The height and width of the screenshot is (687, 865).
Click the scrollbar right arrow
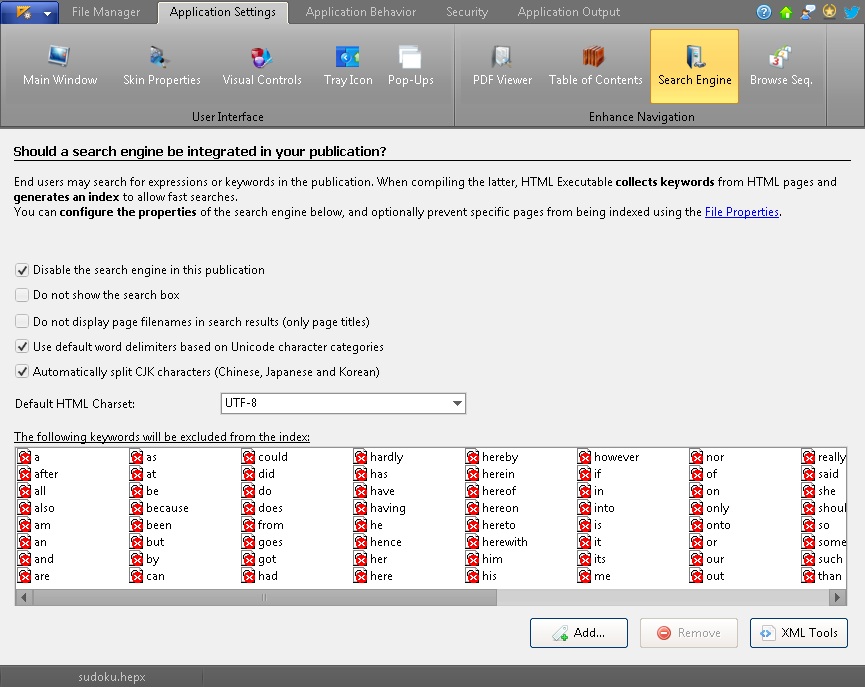pyautogui.click(x=837, y=597)
